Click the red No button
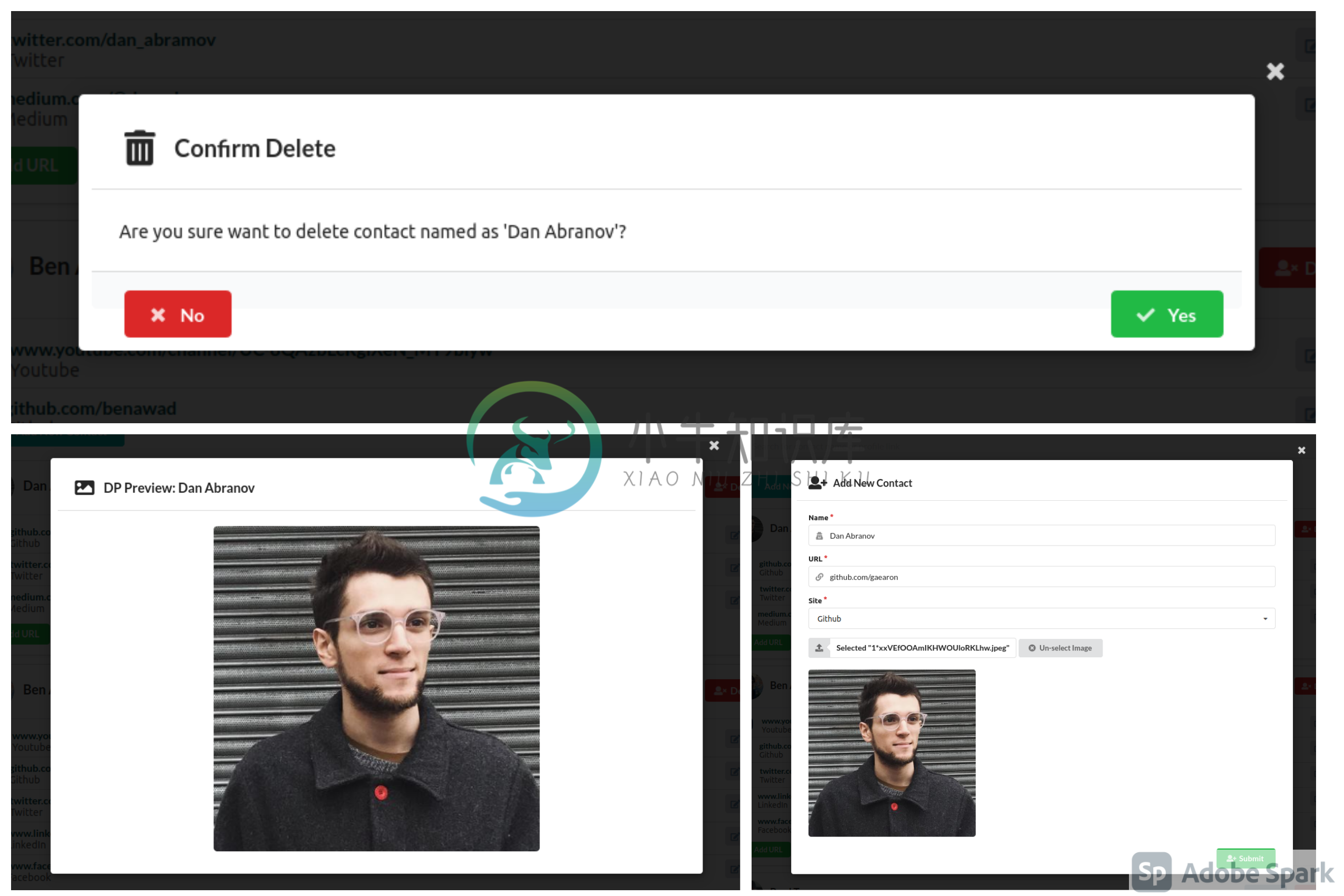The height and width of the screenshot is (896, 1344). tap(178, 314)
